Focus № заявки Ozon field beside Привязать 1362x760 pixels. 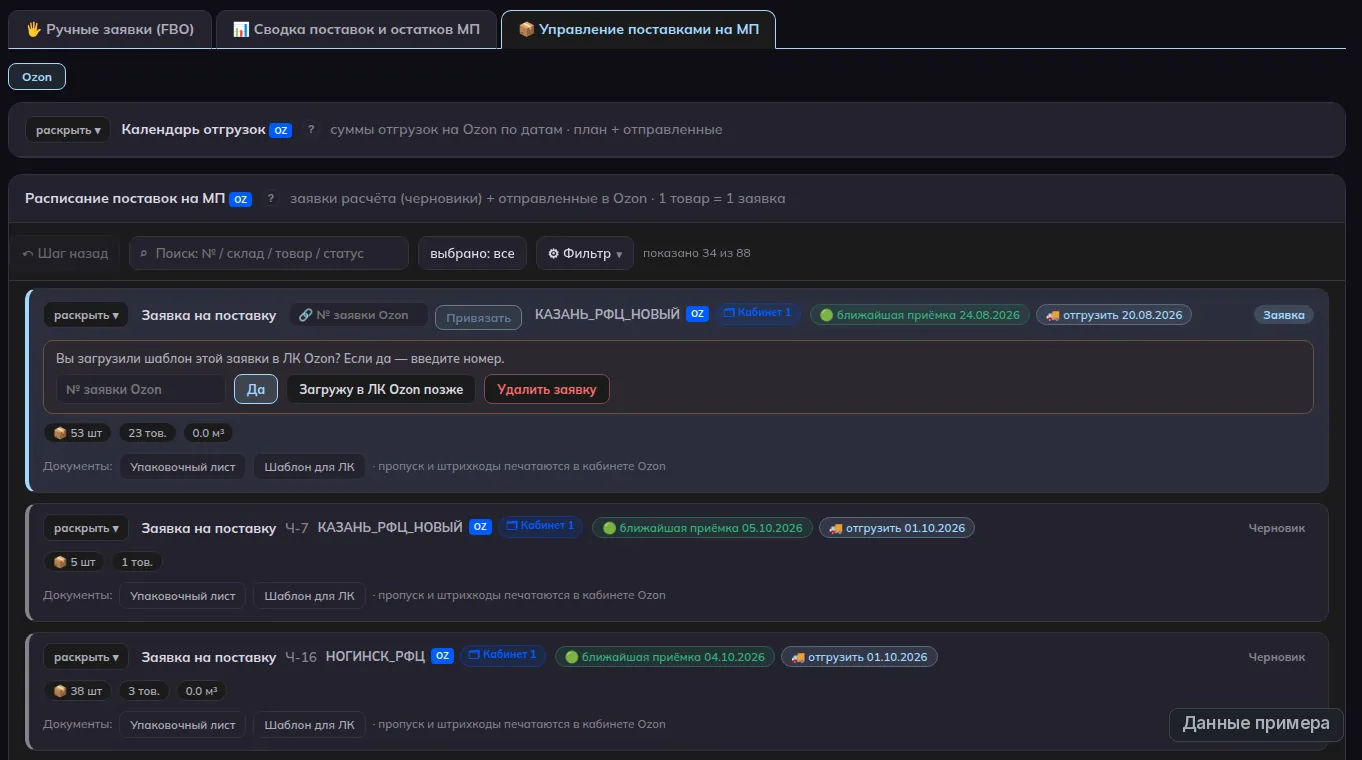pyautogui.click(x=360, y=315)
